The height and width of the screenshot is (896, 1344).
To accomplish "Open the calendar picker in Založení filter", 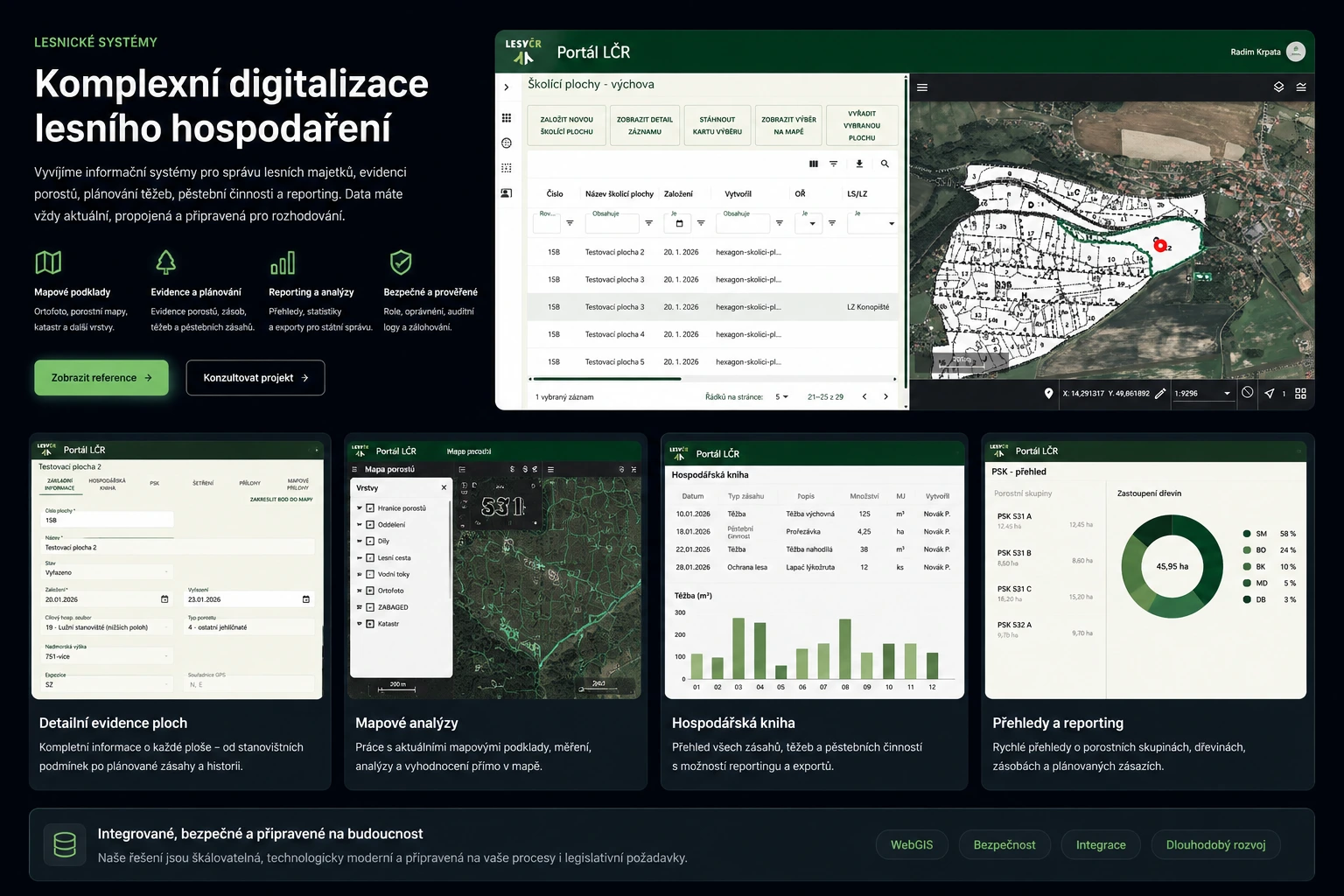I will click(x=679, y=223).
